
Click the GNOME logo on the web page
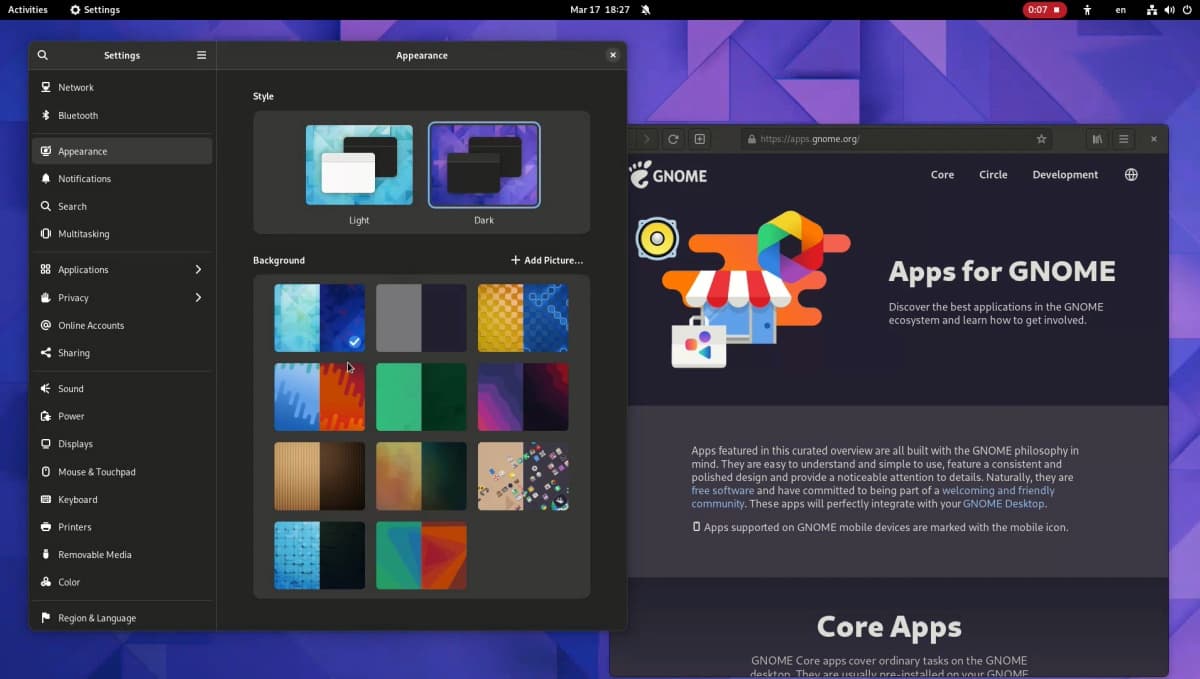668,174
